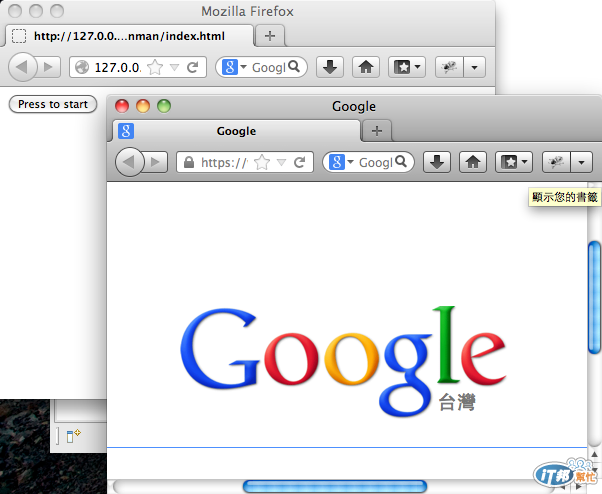Click the padlock security icon in the Google window
This screenshot has height=494, width=602.
189,162
